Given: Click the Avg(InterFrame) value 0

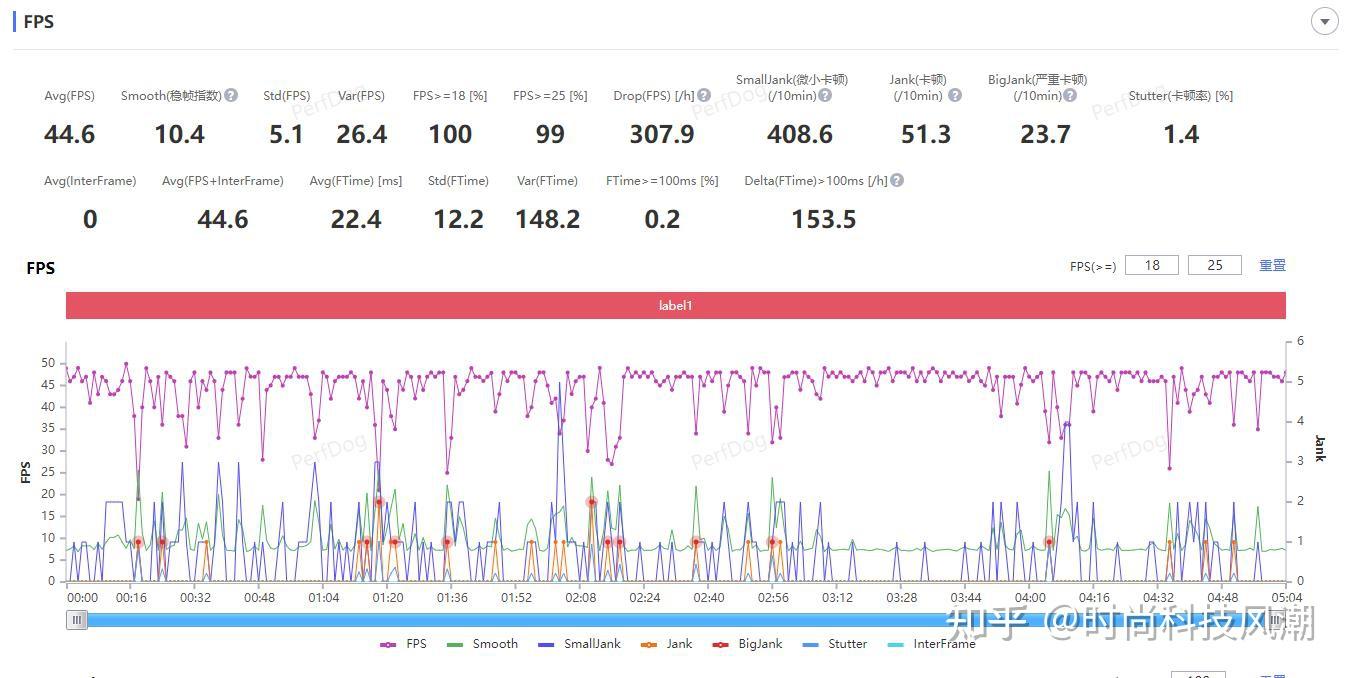Looking at the screenshot, I should 90,219.
